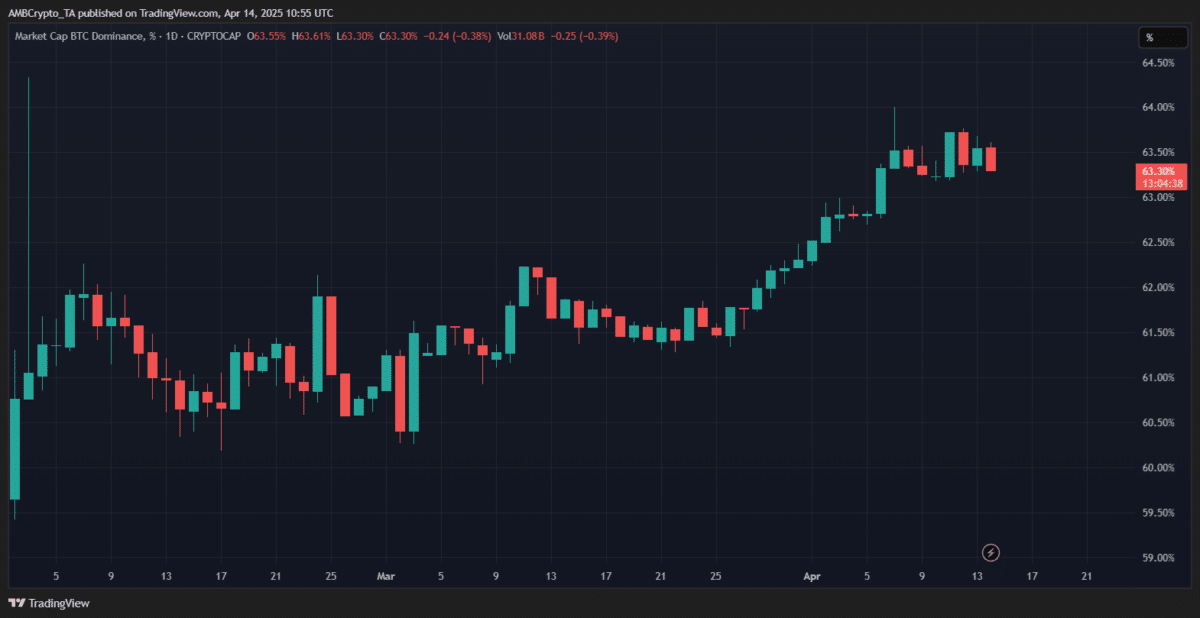This screenshot has height=618, width=1200.
Task: Click the 64.00% price axis label
Action: (x=1158, y=108)
